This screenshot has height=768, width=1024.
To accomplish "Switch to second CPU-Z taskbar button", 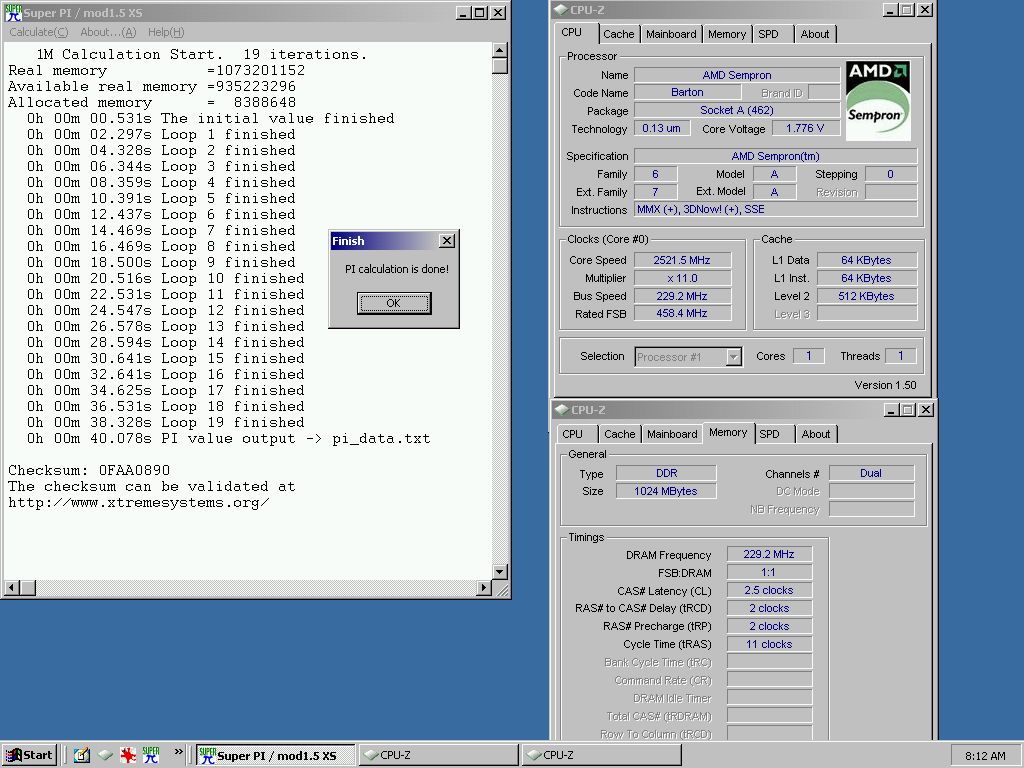I will pos(601,755).
